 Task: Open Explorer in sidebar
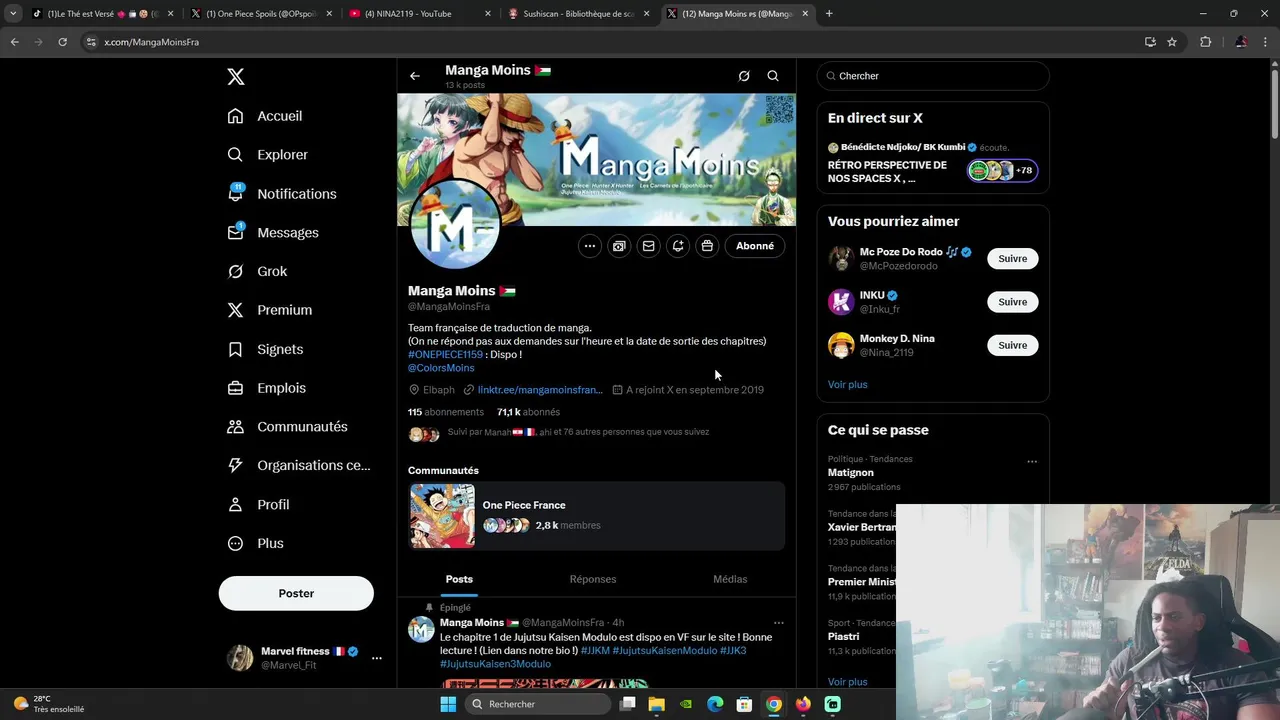(x=267, y=155)
